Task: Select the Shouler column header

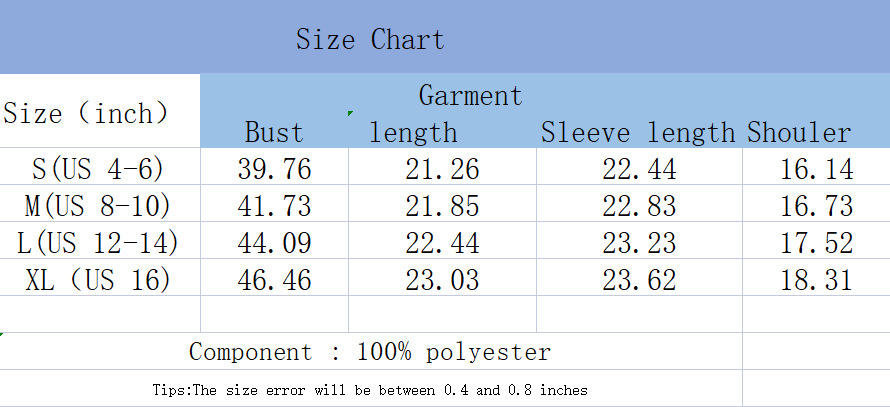Action: [799, 132]
